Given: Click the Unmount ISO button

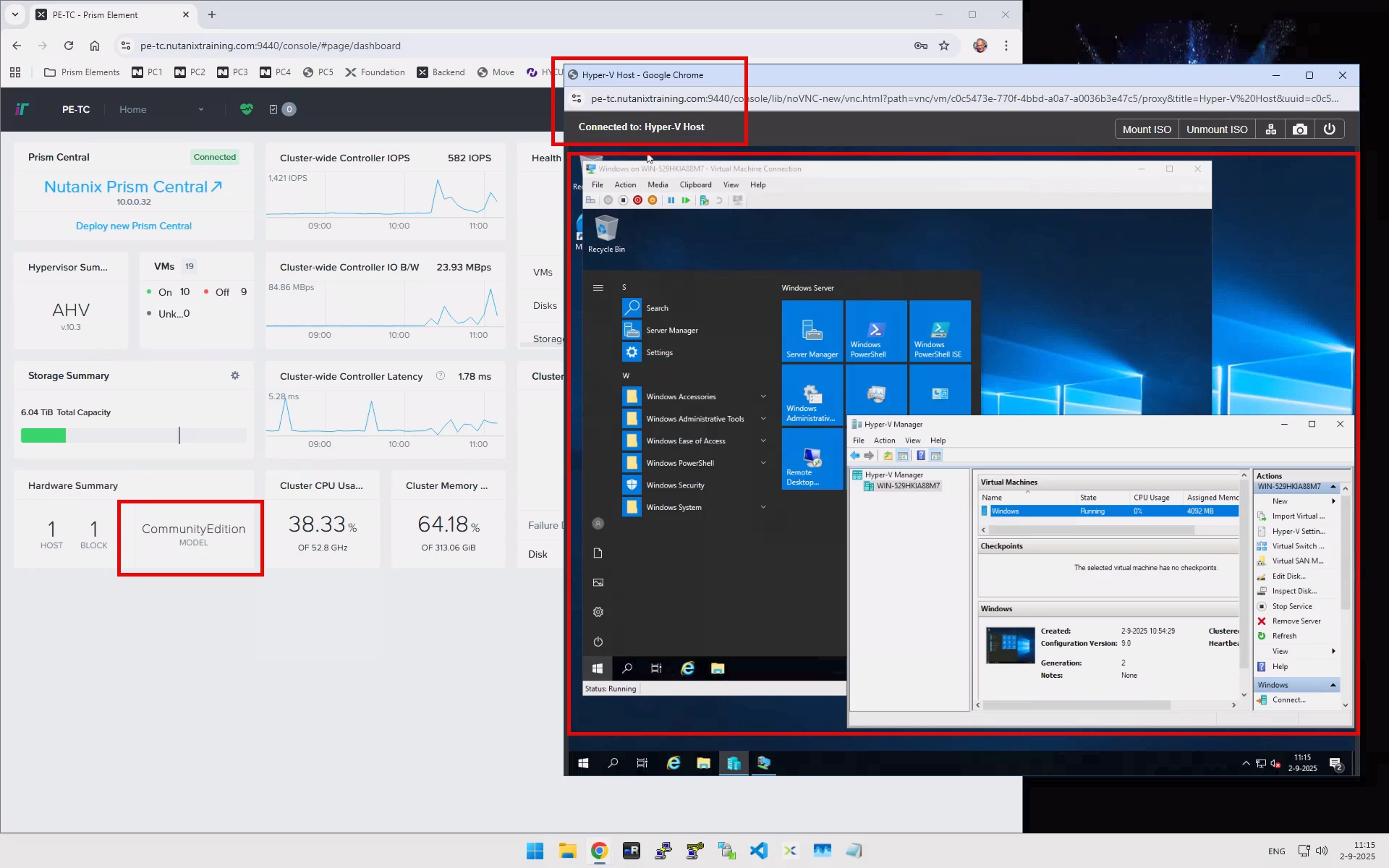Looking at the screenshot, I should pos(1217,129).
